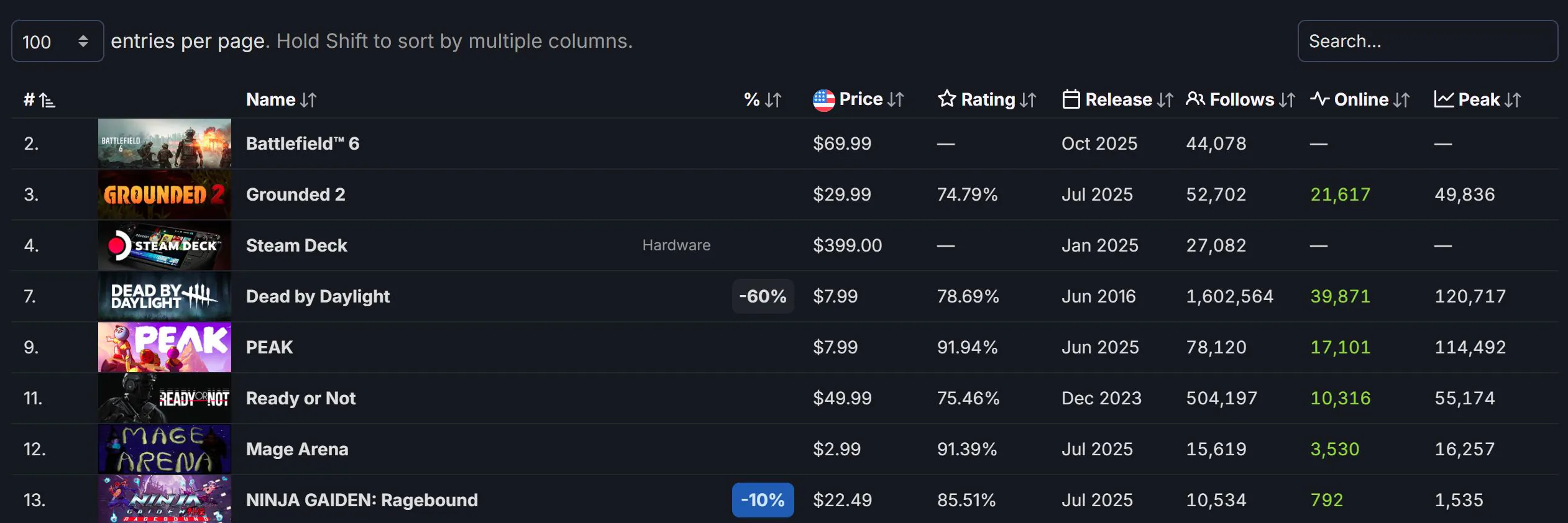Click the calendar icon beside Release
Screen dimensions: 1568x523
(x=1071, y=99)
